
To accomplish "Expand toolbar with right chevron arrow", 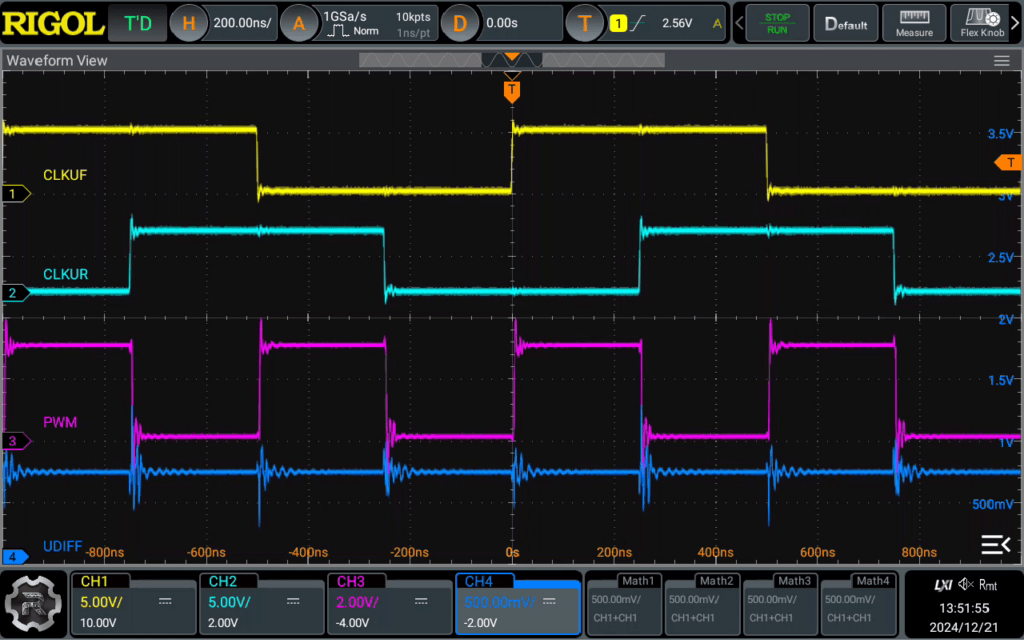I will click(x=1016, y=24).
